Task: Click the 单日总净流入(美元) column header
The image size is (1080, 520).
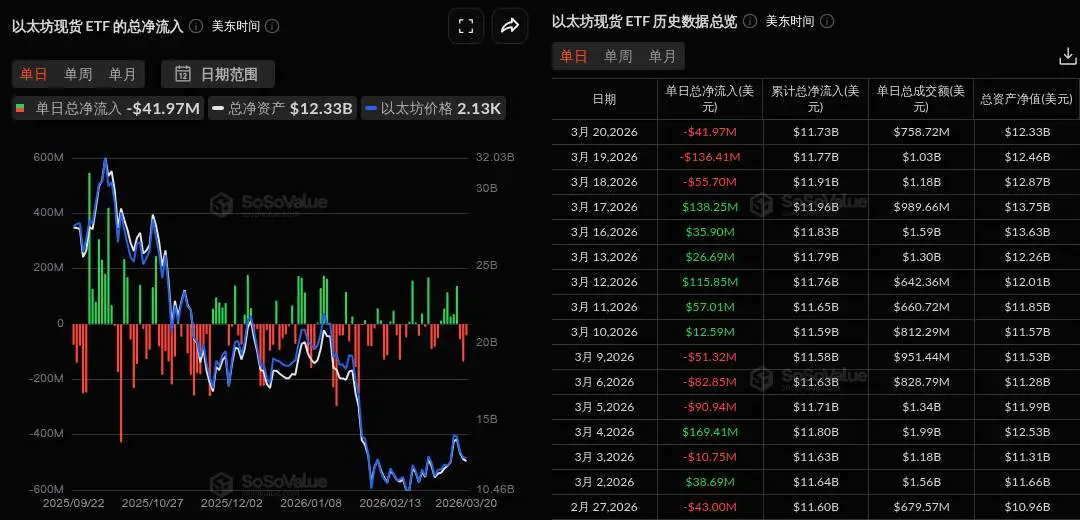Action: pos(709,99)
